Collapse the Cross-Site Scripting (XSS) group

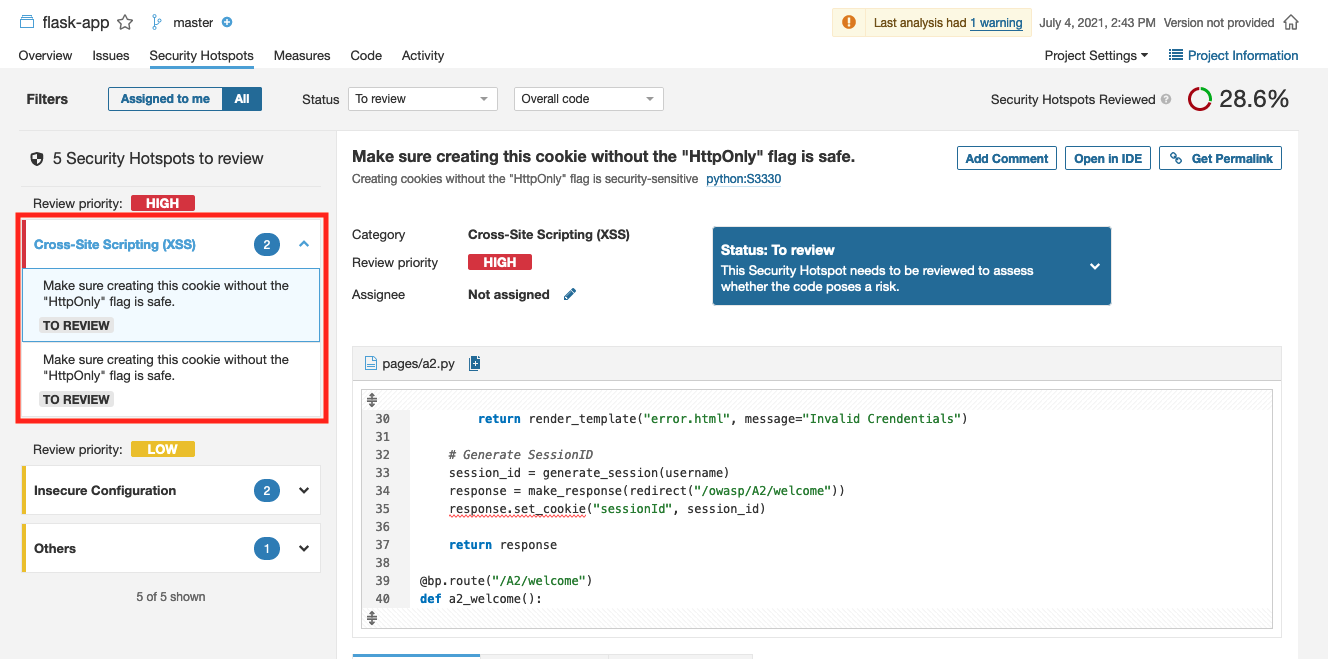(304, 244)
